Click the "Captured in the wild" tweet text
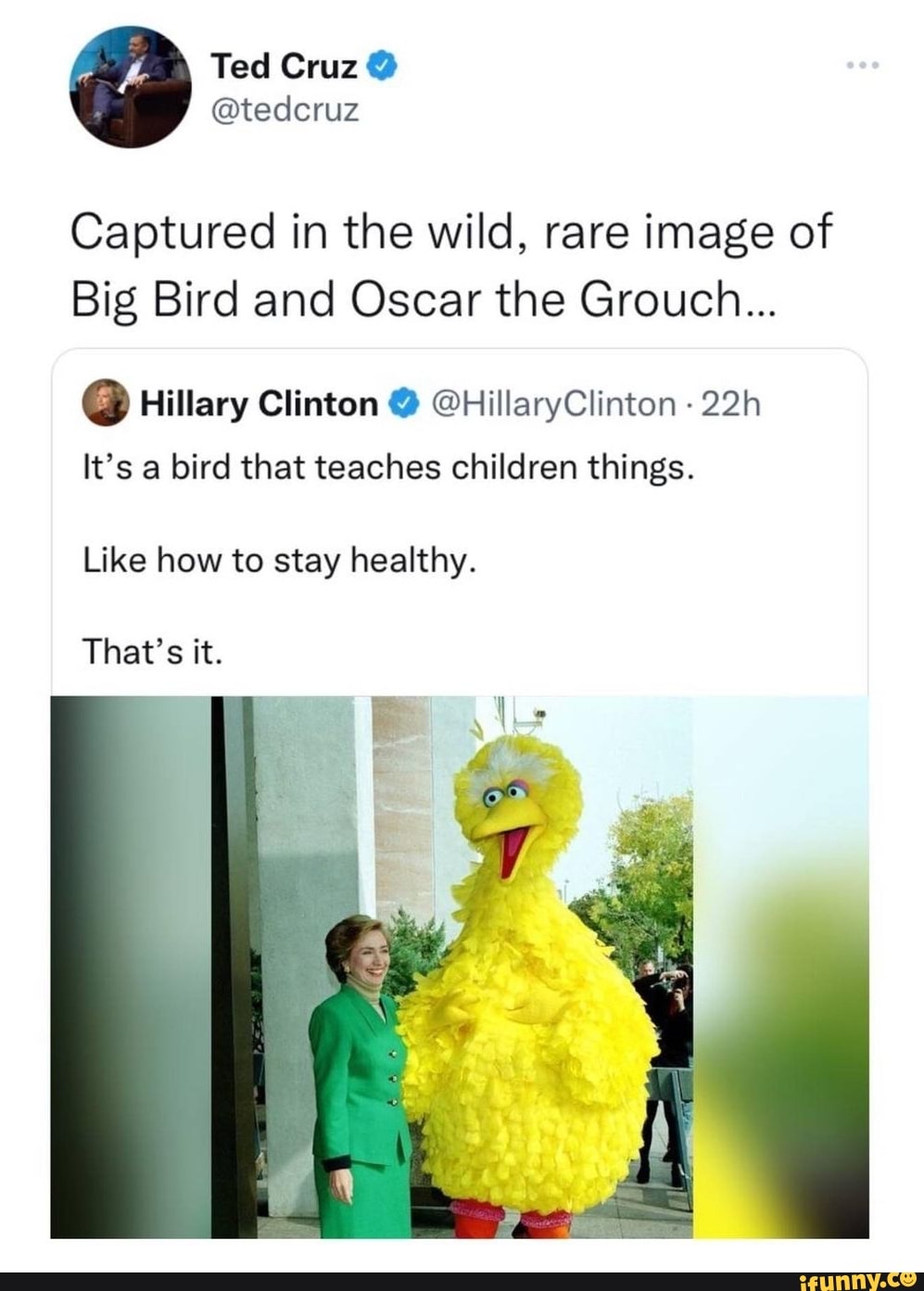This screenshot has width=924, height=1291. pyautogui.click(x=452, y=232)
